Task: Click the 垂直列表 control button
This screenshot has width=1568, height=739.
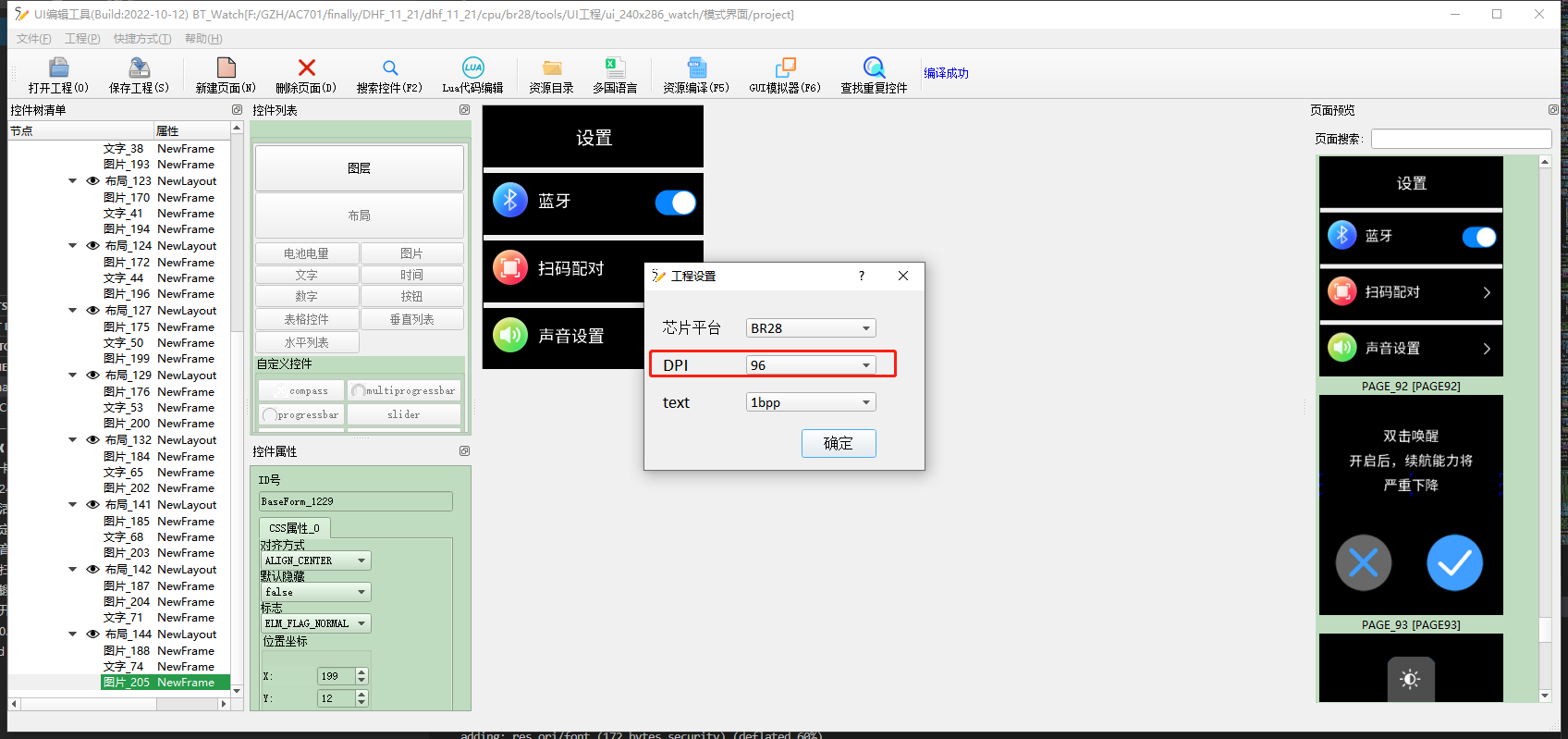Action: [x=411, y=319]
